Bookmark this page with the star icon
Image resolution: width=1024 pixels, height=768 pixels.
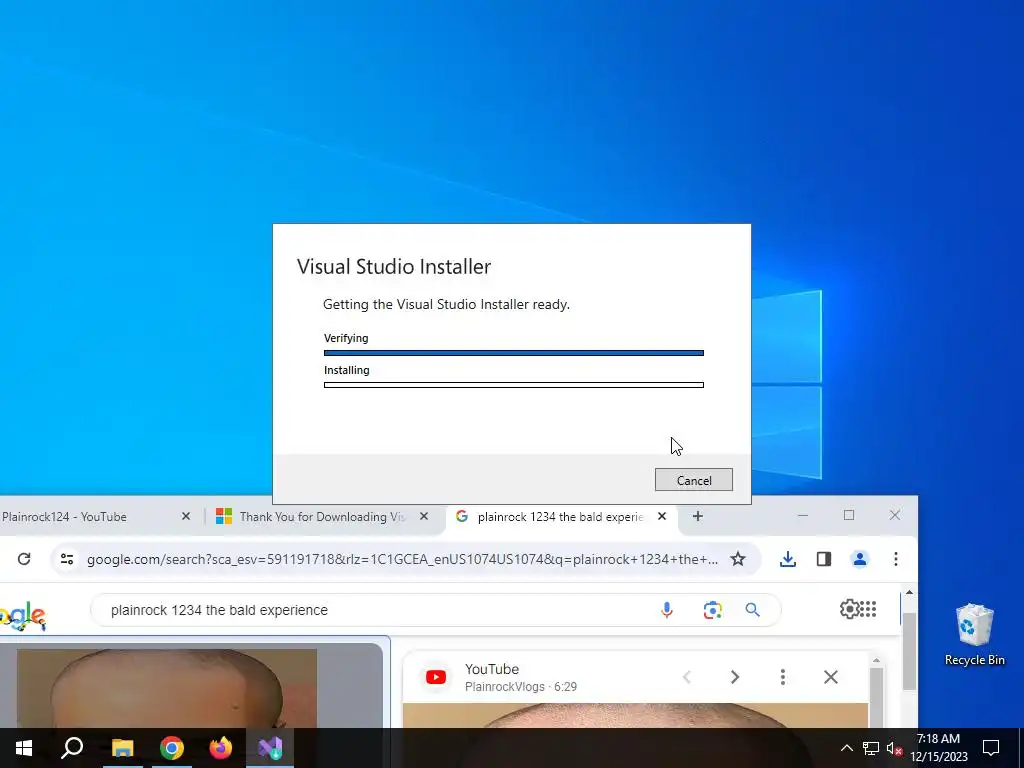738,559
